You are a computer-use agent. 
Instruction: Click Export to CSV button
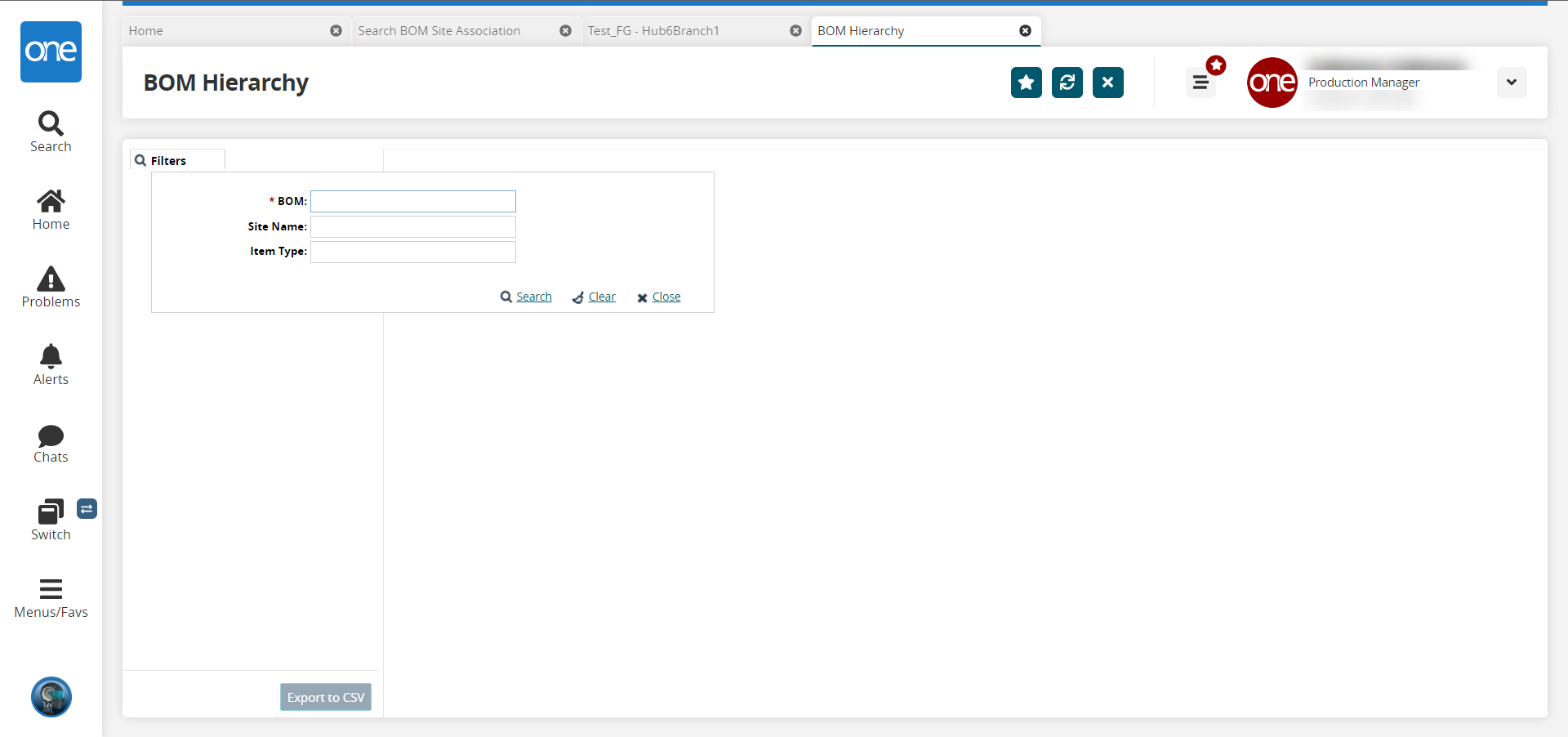click(326, 697)
